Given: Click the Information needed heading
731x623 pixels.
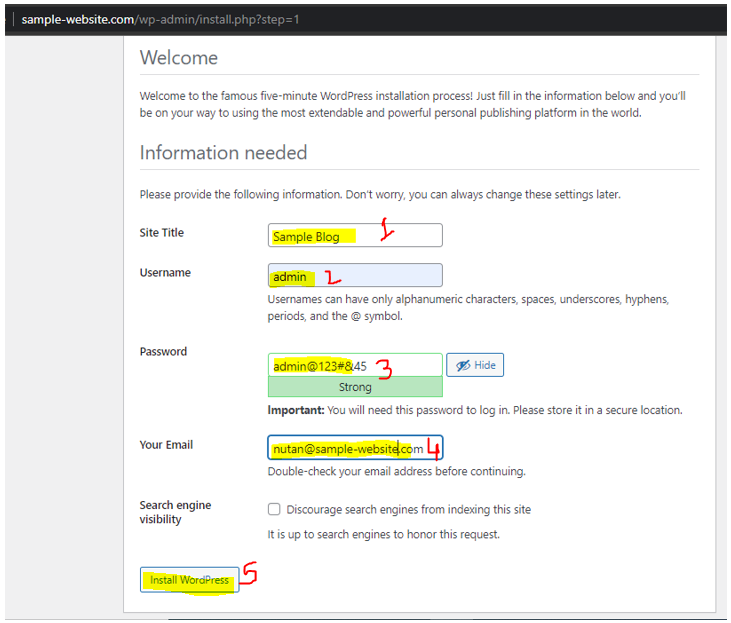Looking at the screenshot, I should point(223,153).
